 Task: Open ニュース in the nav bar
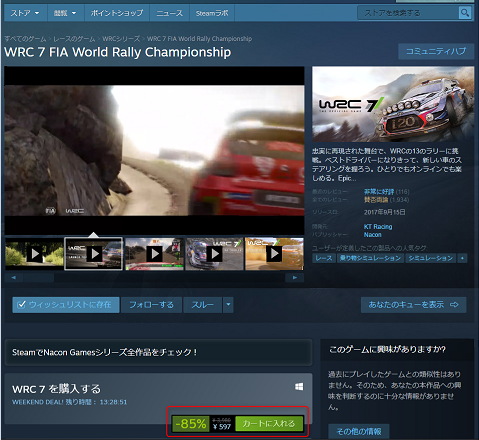coord(169,13)
